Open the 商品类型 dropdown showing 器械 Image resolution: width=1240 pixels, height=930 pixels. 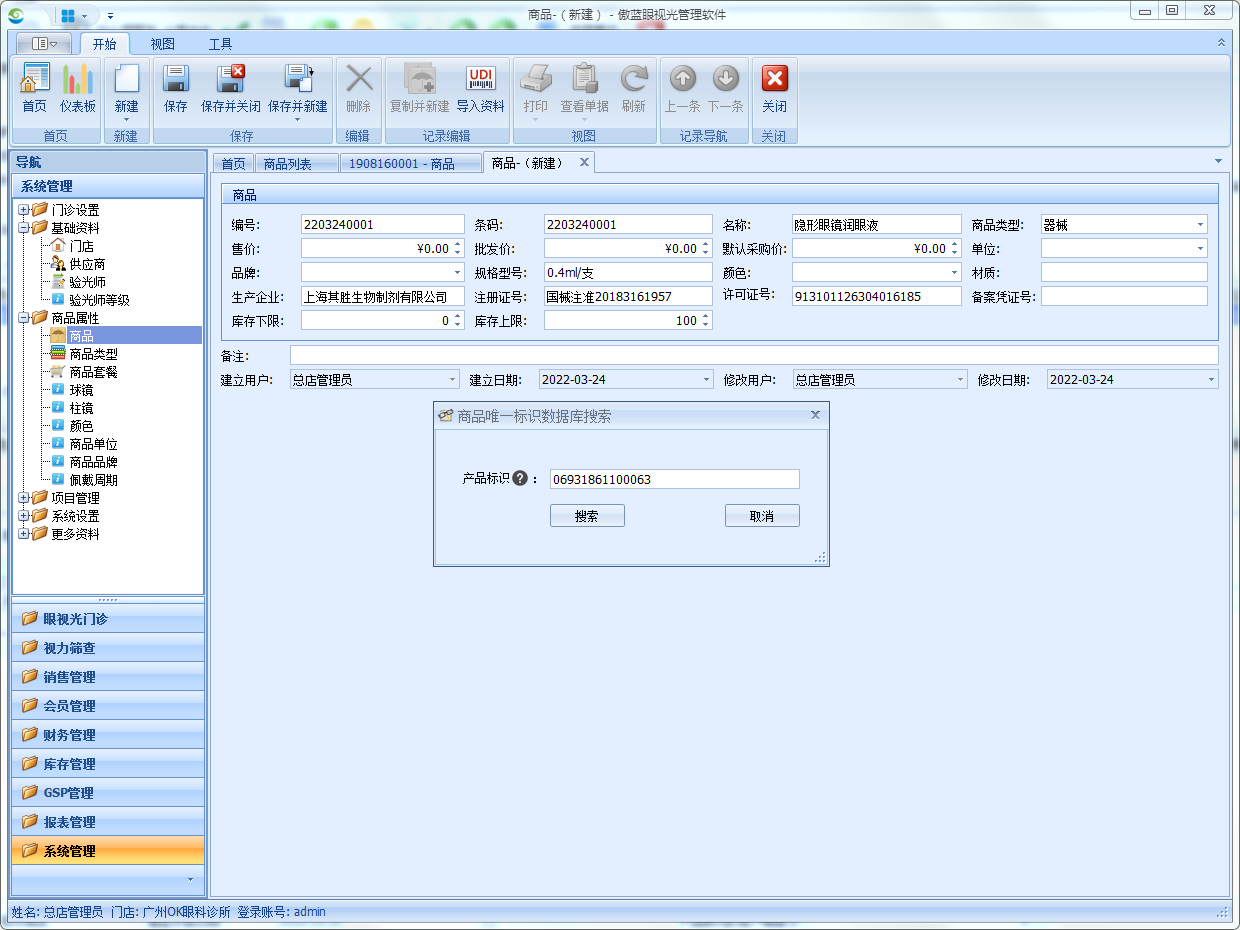(1200, 225)
